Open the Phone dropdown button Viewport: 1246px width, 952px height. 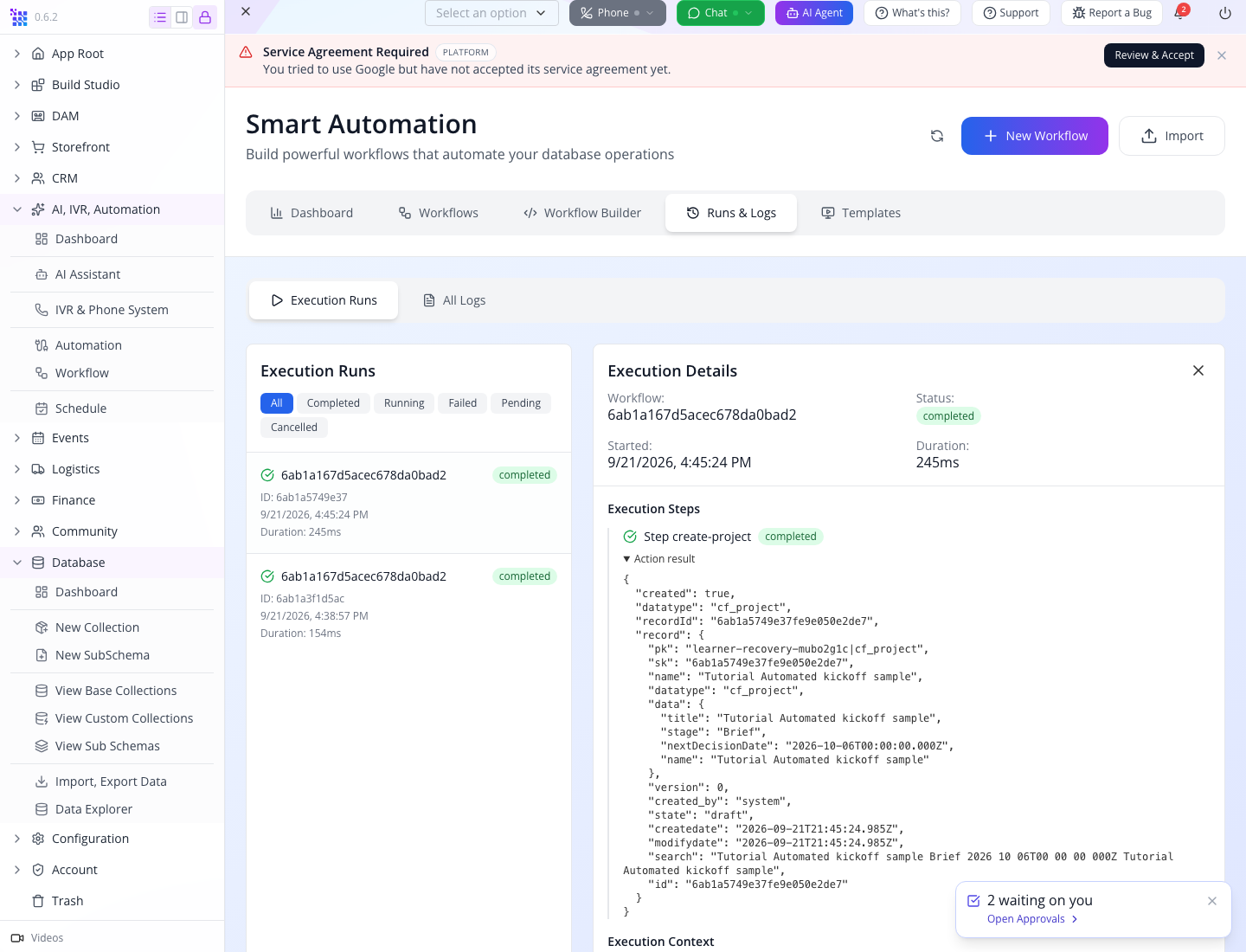pyautogui.click(x=618, y=13)
